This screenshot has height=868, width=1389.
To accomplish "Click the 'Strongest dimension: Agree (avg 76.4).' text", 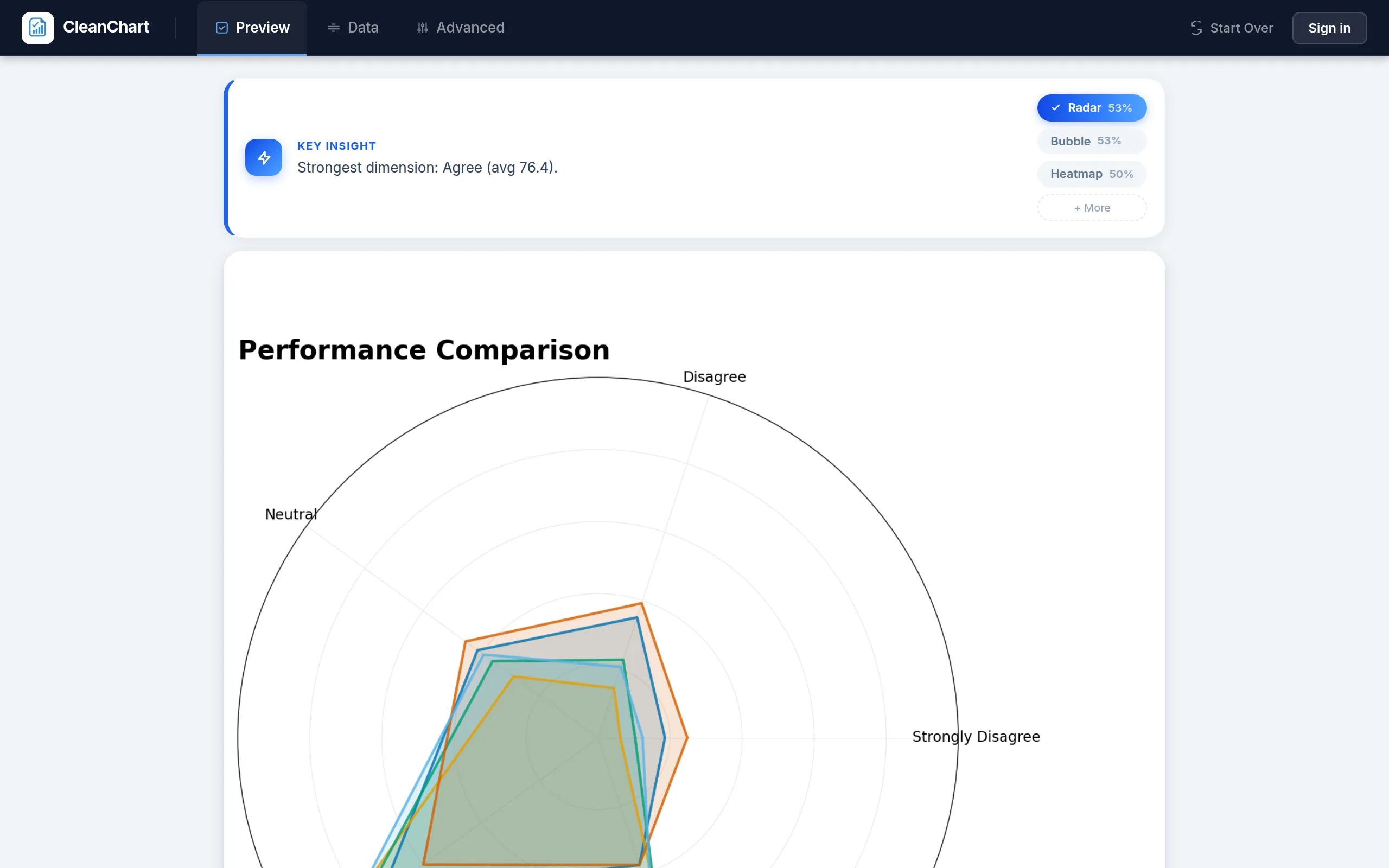I will (428, 168).
